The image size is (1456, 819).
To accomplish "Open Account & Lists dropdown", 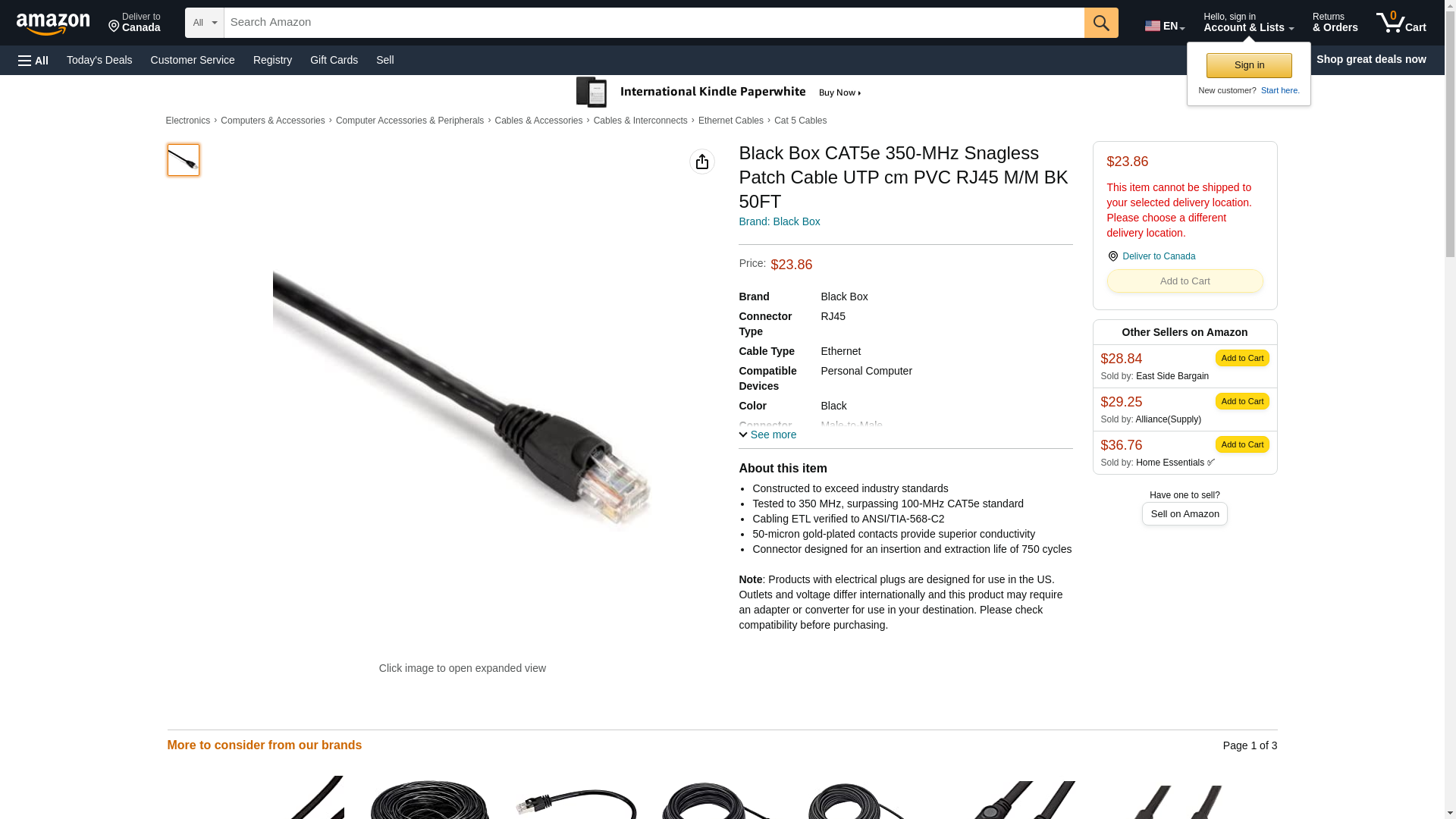I will 1248,23.
